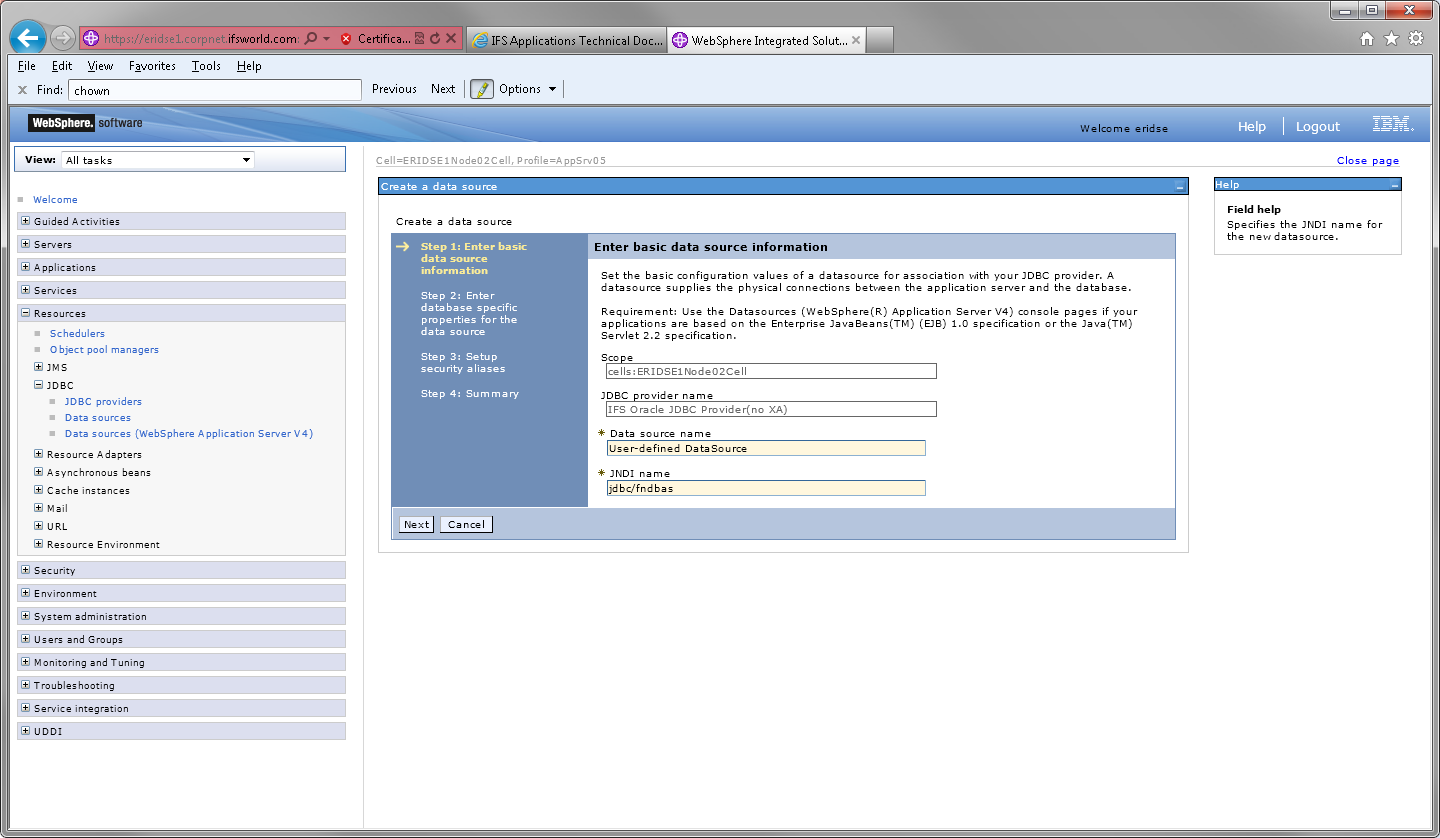The image size is (1440, 838).
Task: Refresh the page using the address bar icon
Action: click(436, 37)
